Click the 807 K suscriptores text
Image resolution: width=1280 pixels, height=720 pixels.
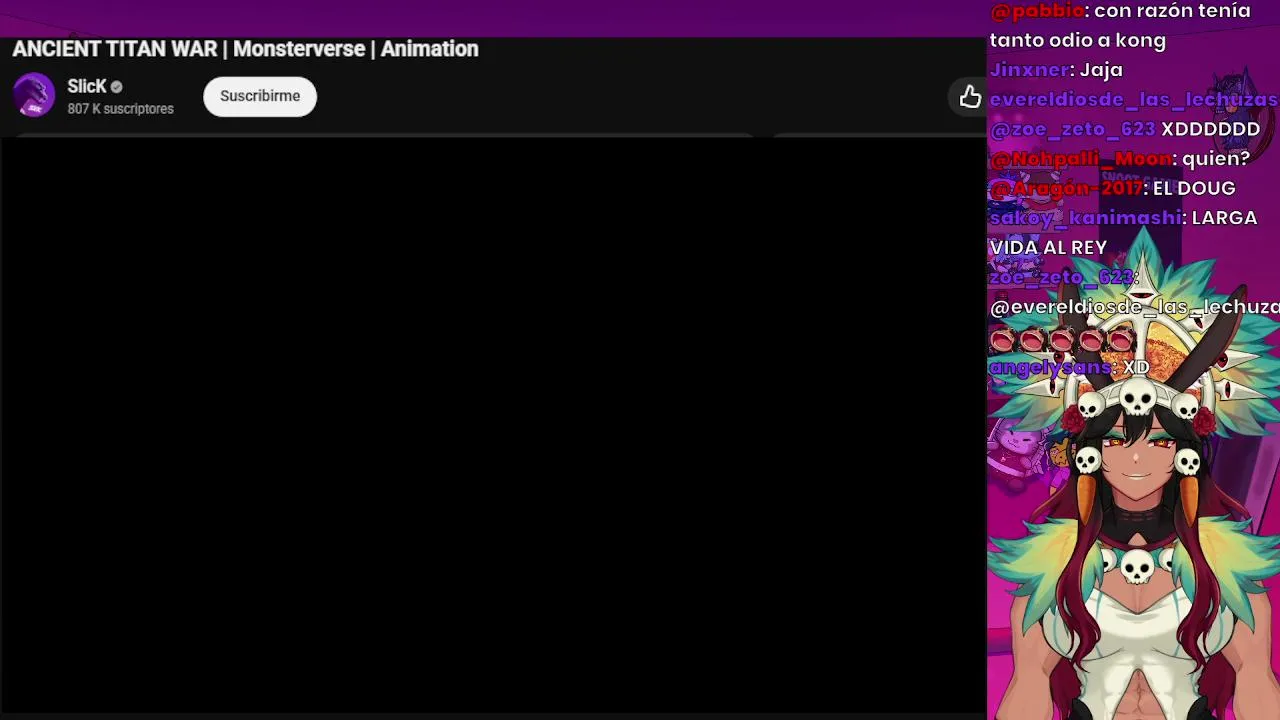120,109
